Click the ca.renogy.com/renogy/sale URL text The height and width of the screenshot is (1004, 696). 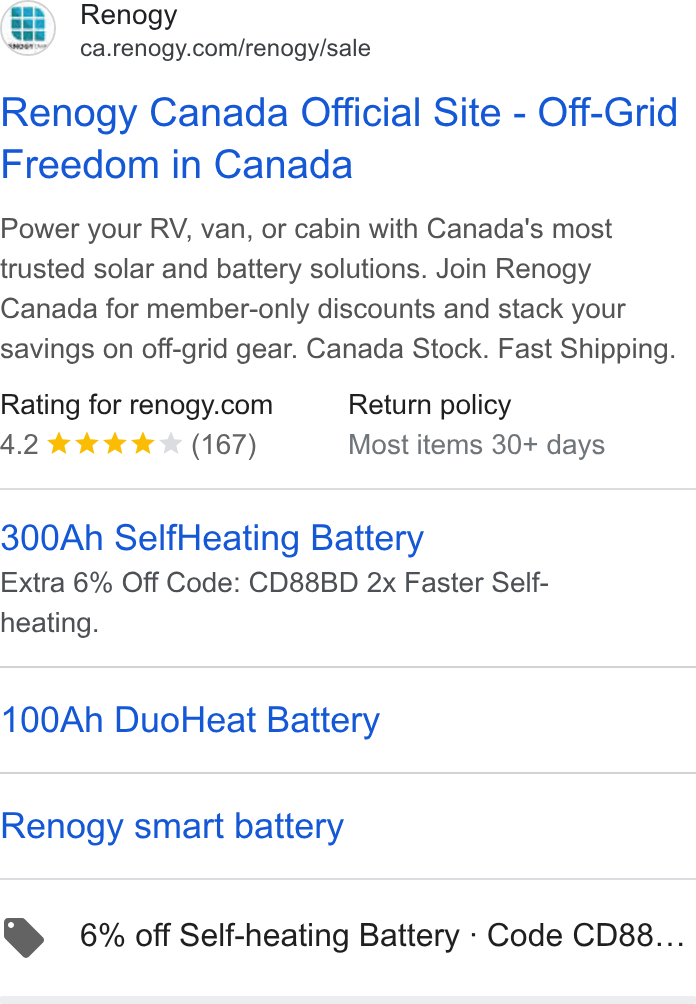click(225, 49)
